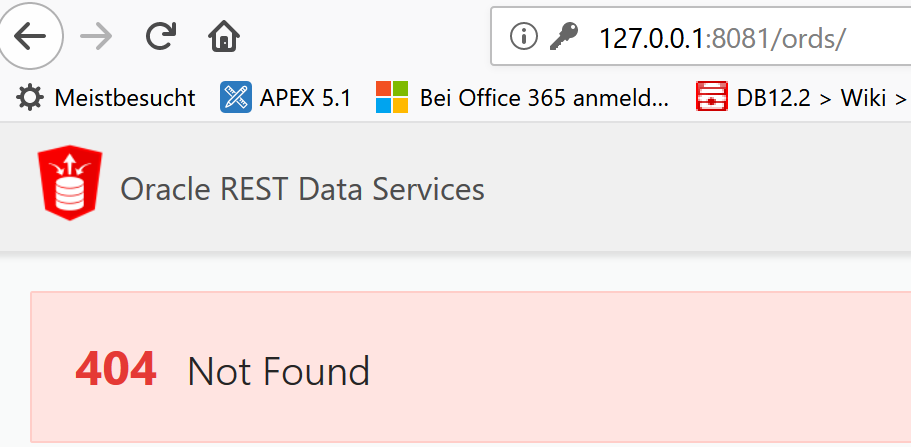Screen dimensions: 911x447
Task: Click the Not Found error message
Action: (278, 371)
